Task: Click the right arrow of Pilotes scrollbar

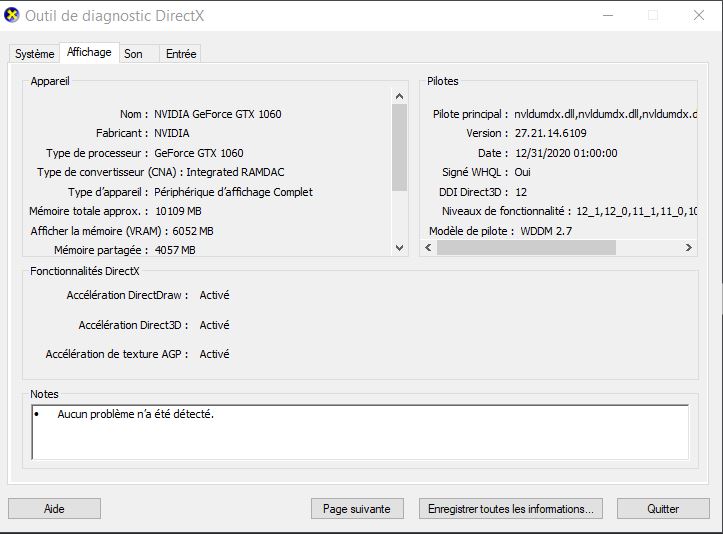Action: (689, 247)
